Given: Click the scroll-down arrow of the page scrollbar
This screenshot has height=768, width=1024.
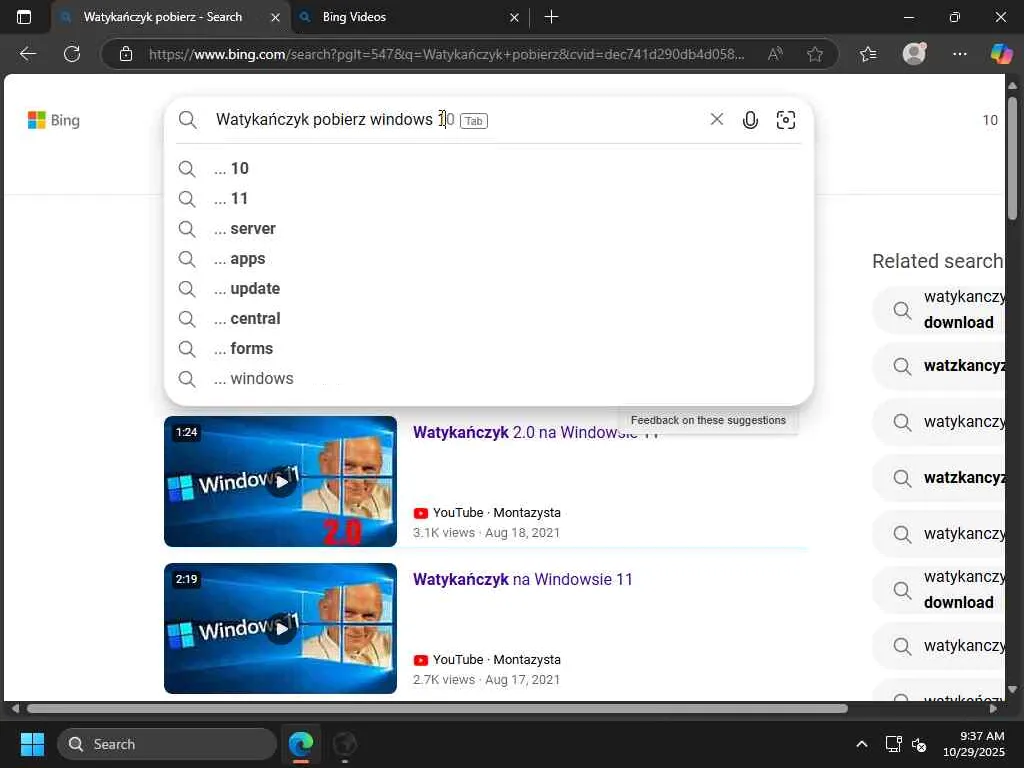Looking at the screenshot, I should [x=1012, y=689].
